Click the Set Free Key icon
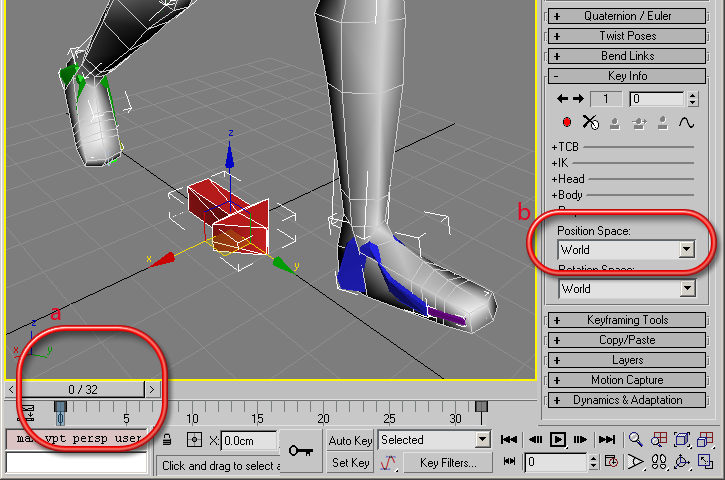725x480 pixels. (x=663, y=123)
